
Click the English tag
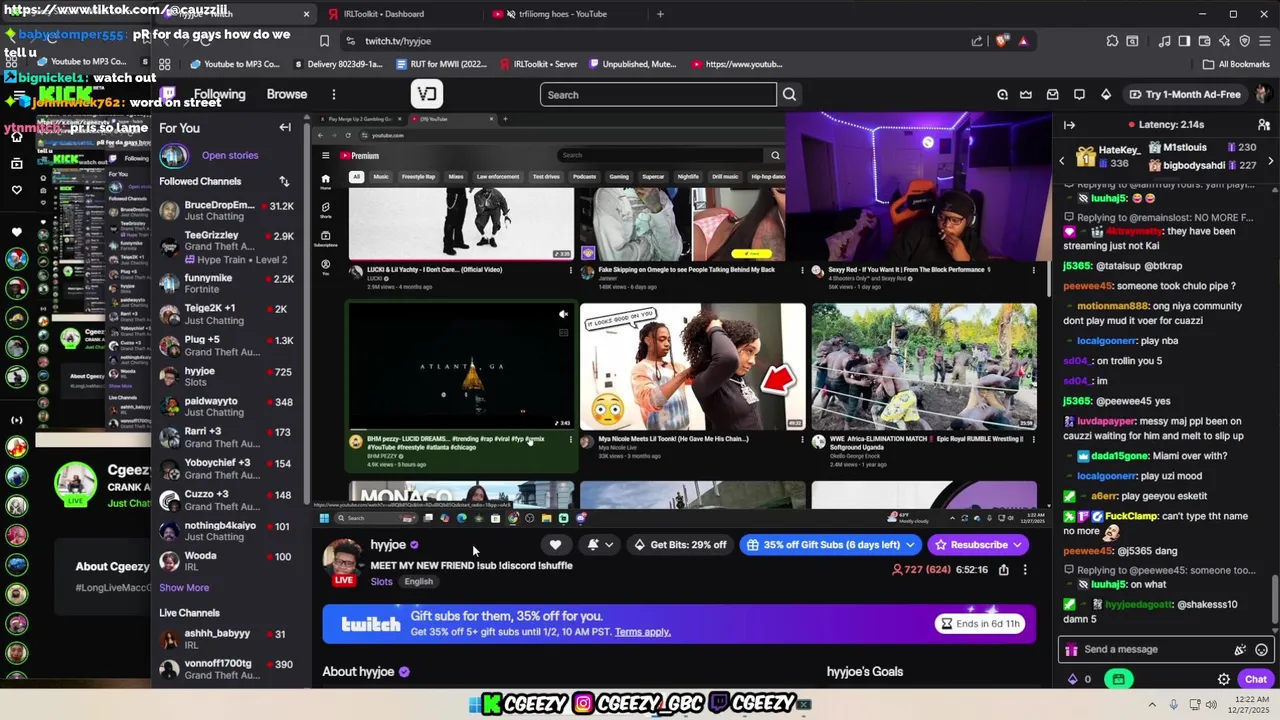tap(419, 582)
